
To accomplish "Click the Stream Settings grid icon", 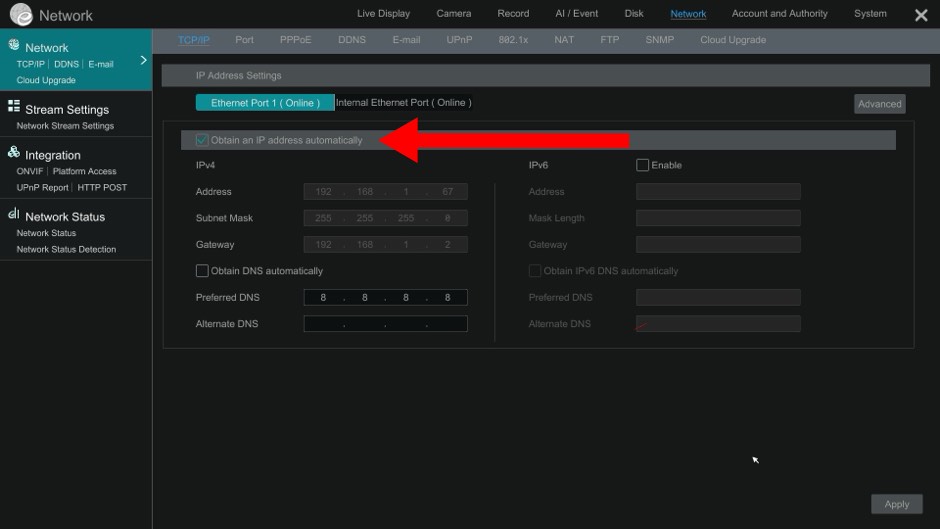I will point(14,106).
